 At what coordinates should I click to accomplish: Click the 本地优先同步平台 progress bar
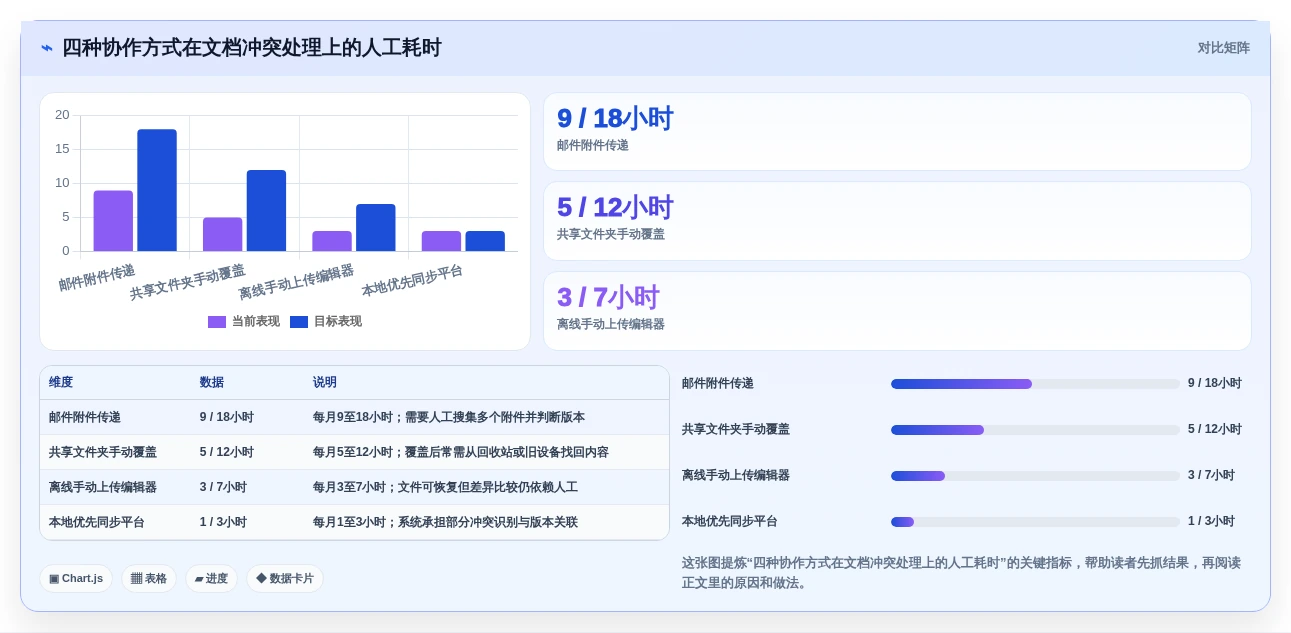click(x=1035, y=522)
